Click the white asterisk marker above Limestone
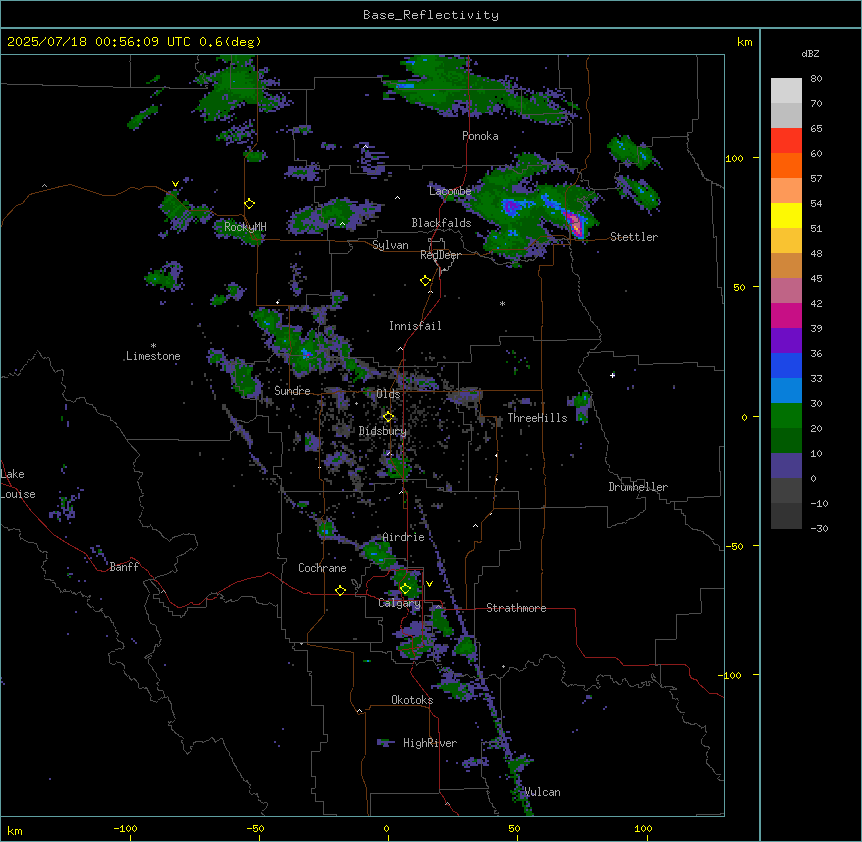The height and width of the screenshot is (842, 862). 153,346
